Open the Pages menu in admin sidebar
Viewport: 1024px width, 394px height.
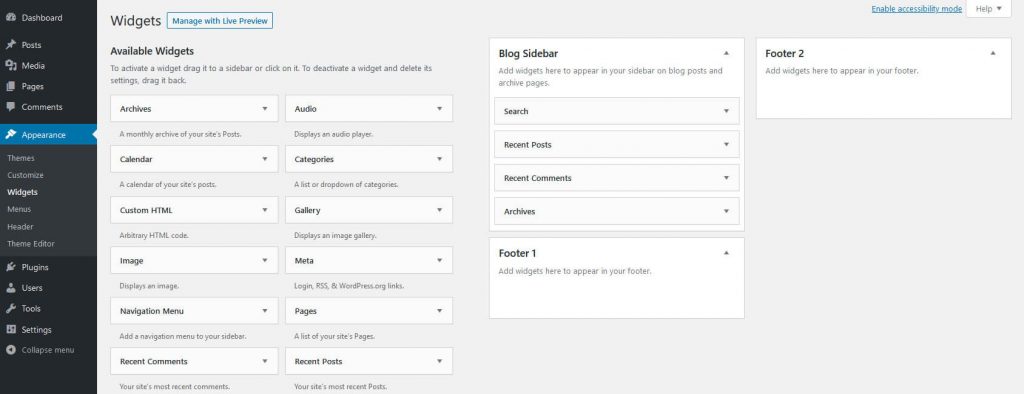(48, 86)
